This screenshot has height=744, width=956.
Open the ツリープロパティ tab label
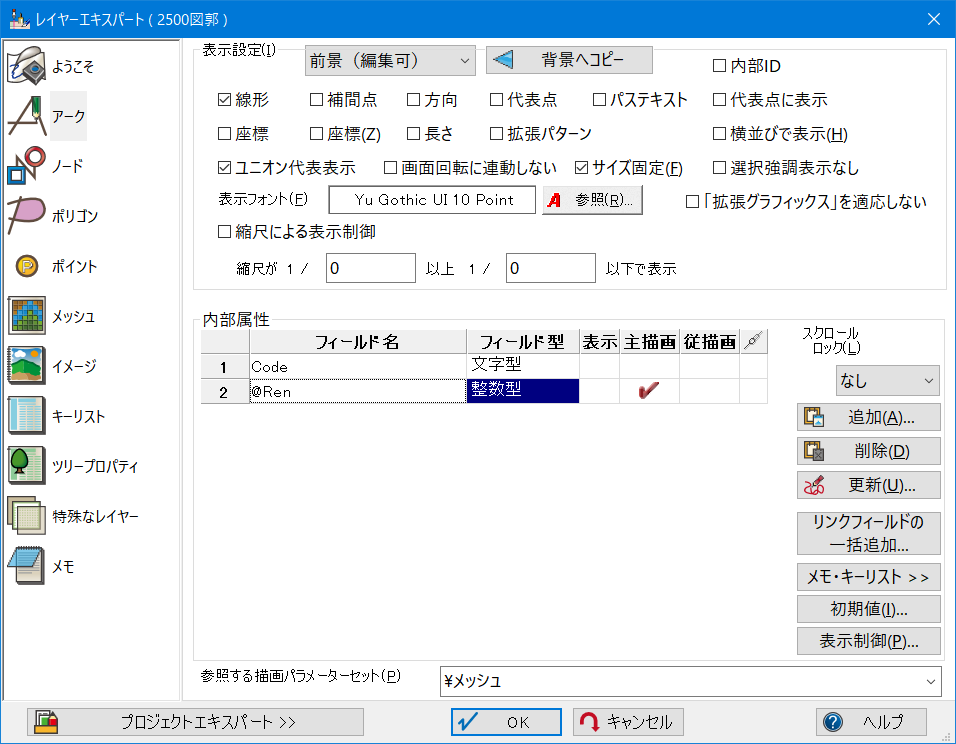[x=95, y=466]
